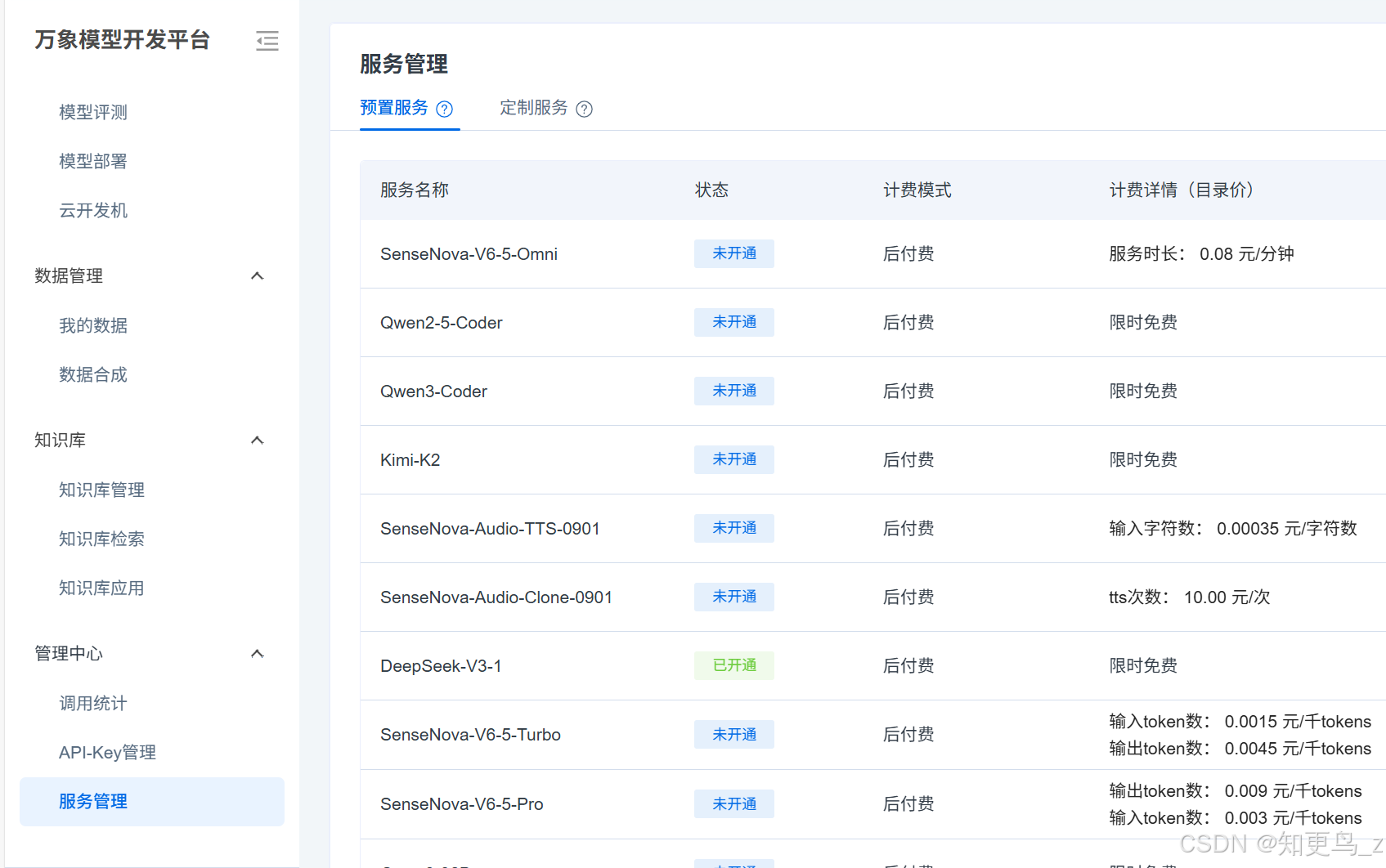Click 未开通 status tag for Qwen2-5-Coder

734,322
